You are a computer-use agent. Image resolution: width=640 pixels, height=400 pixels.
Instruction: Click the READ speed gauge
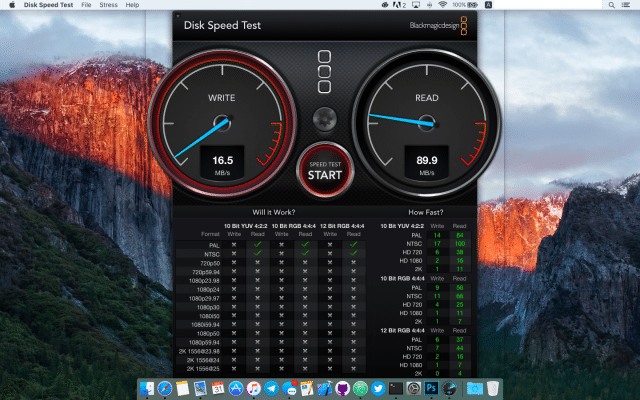(x=427, y=123)
